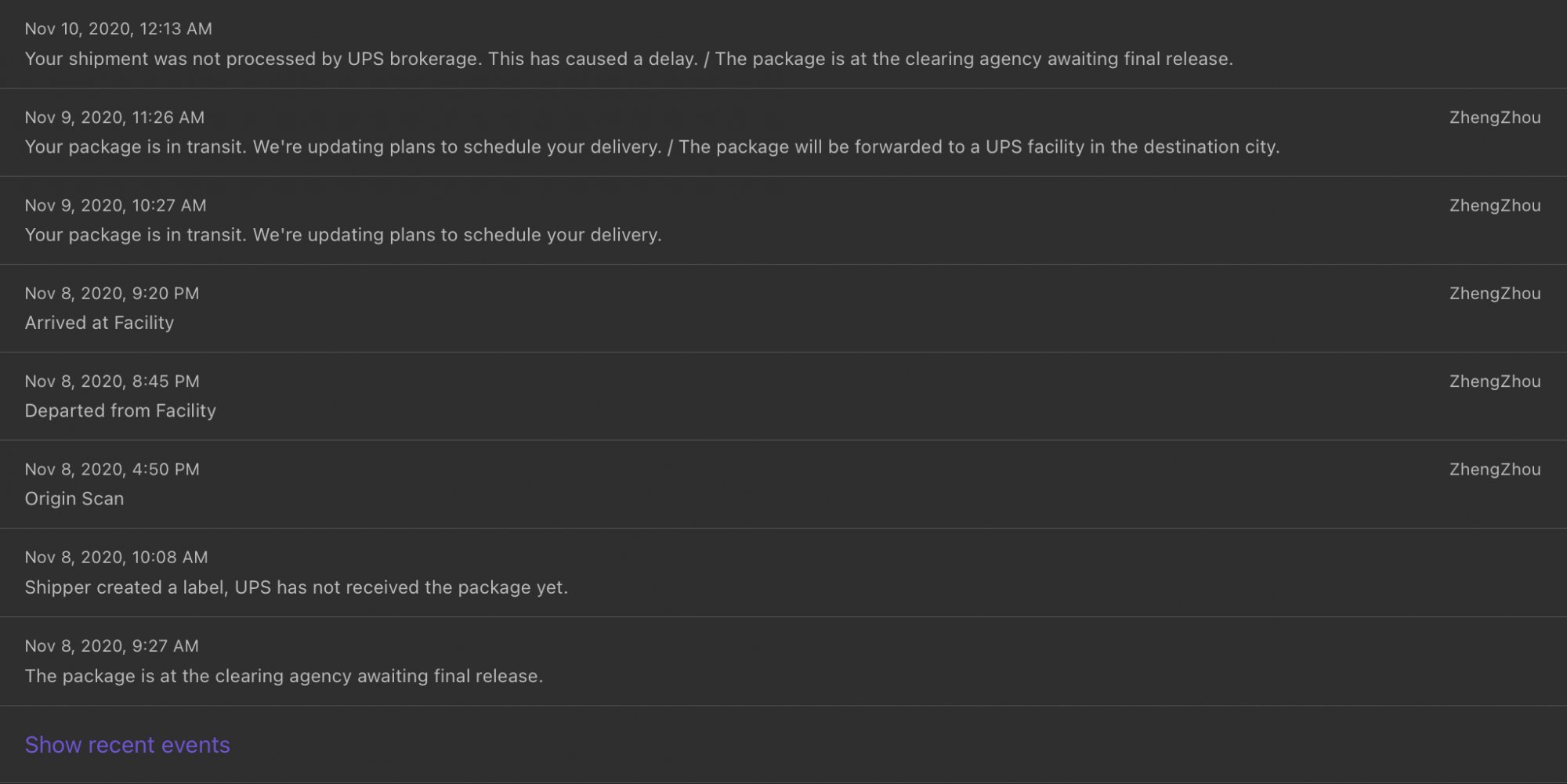
Task: Click ZhengZhou beside Departed from Facility
Action: point(1495,381)
